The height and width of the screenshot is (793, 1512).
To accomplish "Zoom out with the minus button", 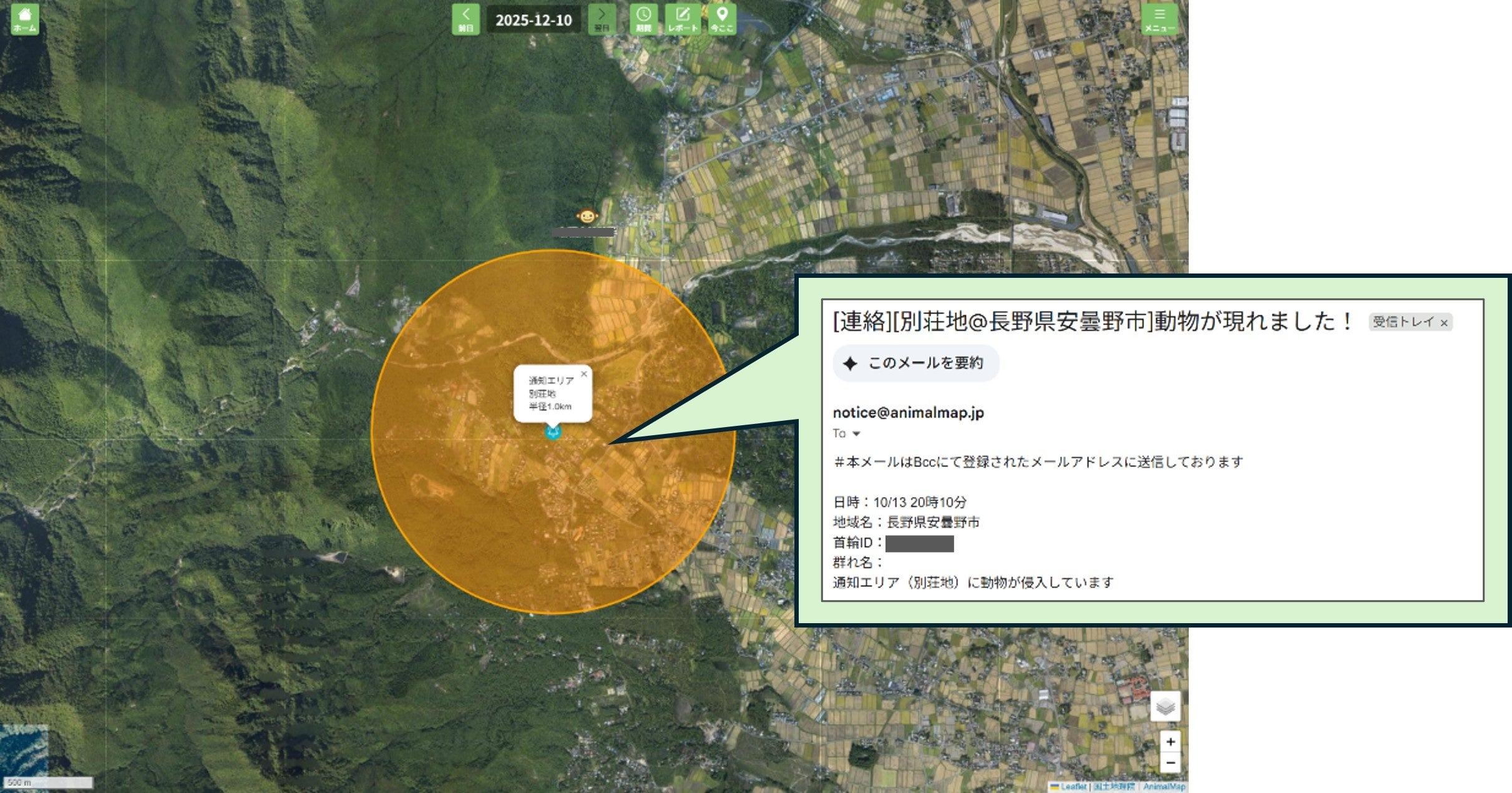I will pyautogui.click(x=1170, y=762).
